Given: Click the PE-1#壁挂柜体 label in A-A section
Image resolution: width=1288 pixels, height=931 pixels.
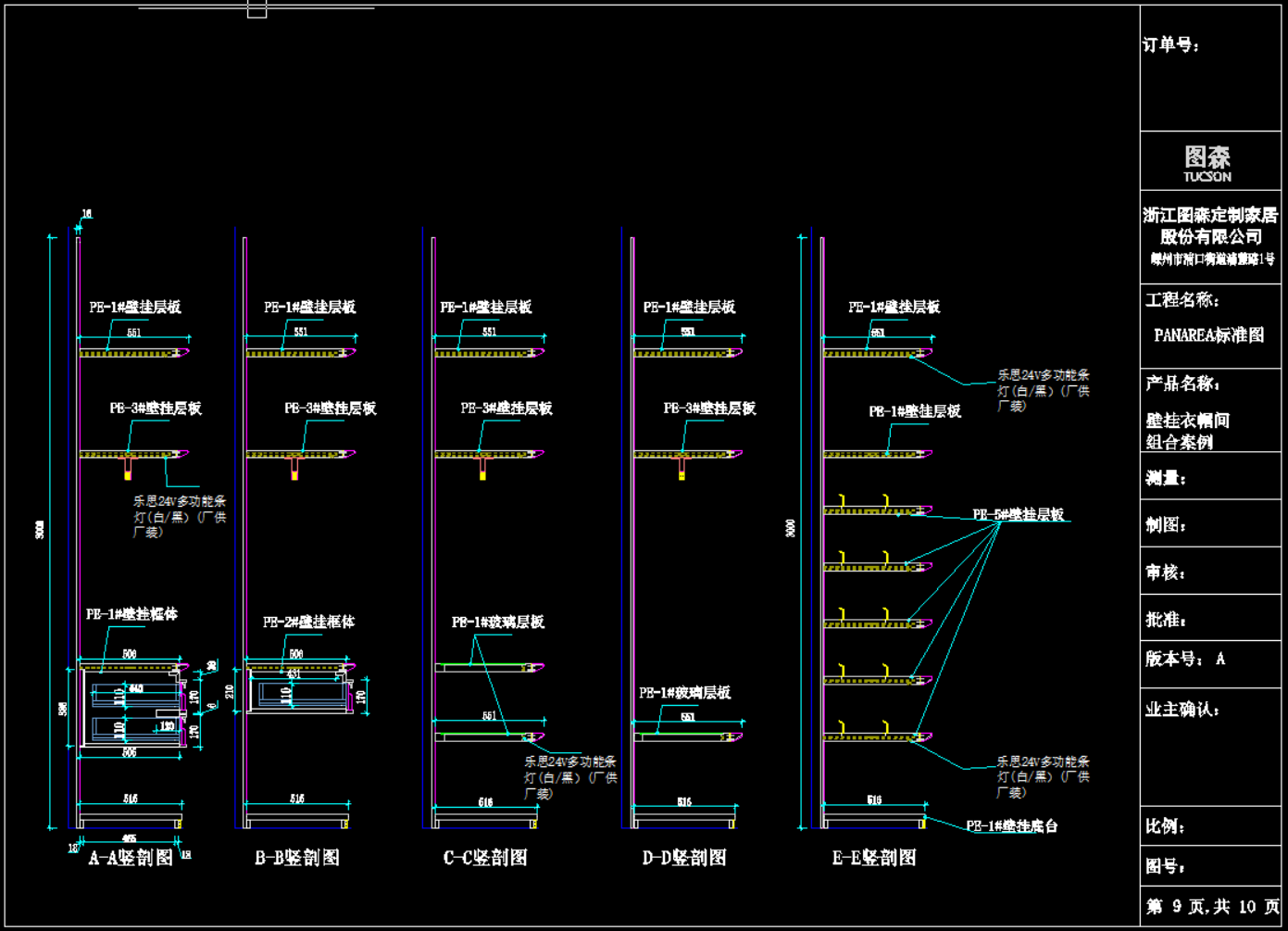Looking at the screenshot, I should click(x=131, y=613).
